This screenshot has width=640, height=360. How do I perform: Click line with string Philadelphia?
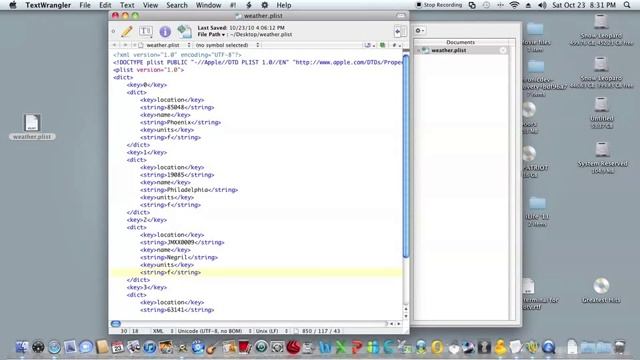point(189,190)
